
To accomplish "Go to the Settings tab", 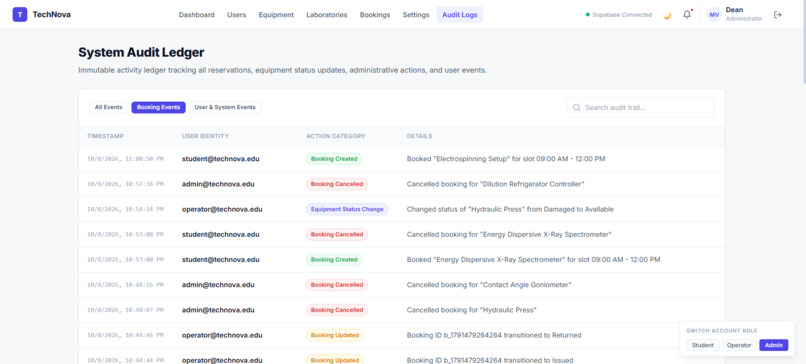I will click(x=416, y=15).
